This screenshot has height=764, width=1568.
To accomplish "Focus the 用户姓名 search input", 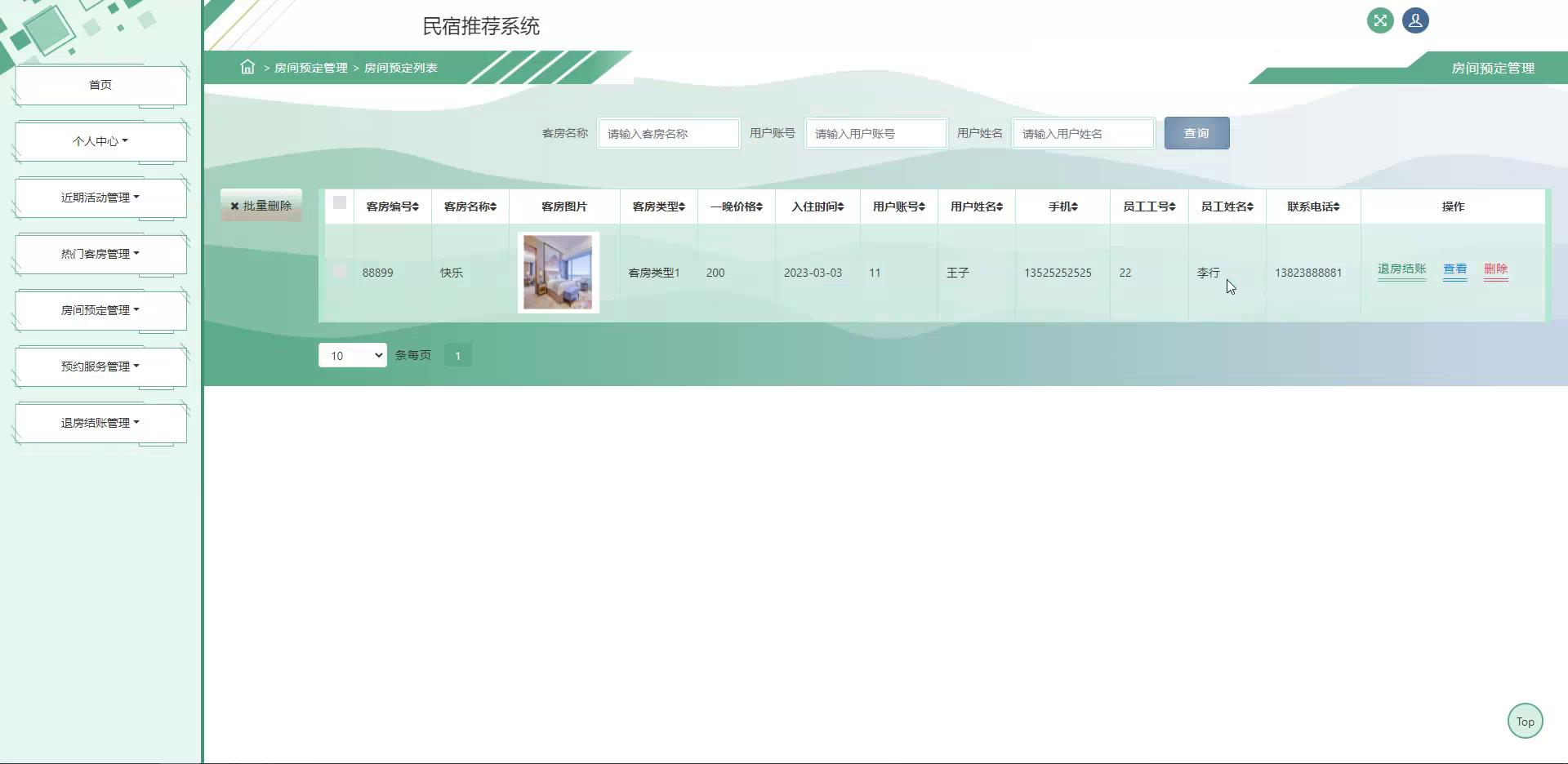I will [x=1084, y=133].
